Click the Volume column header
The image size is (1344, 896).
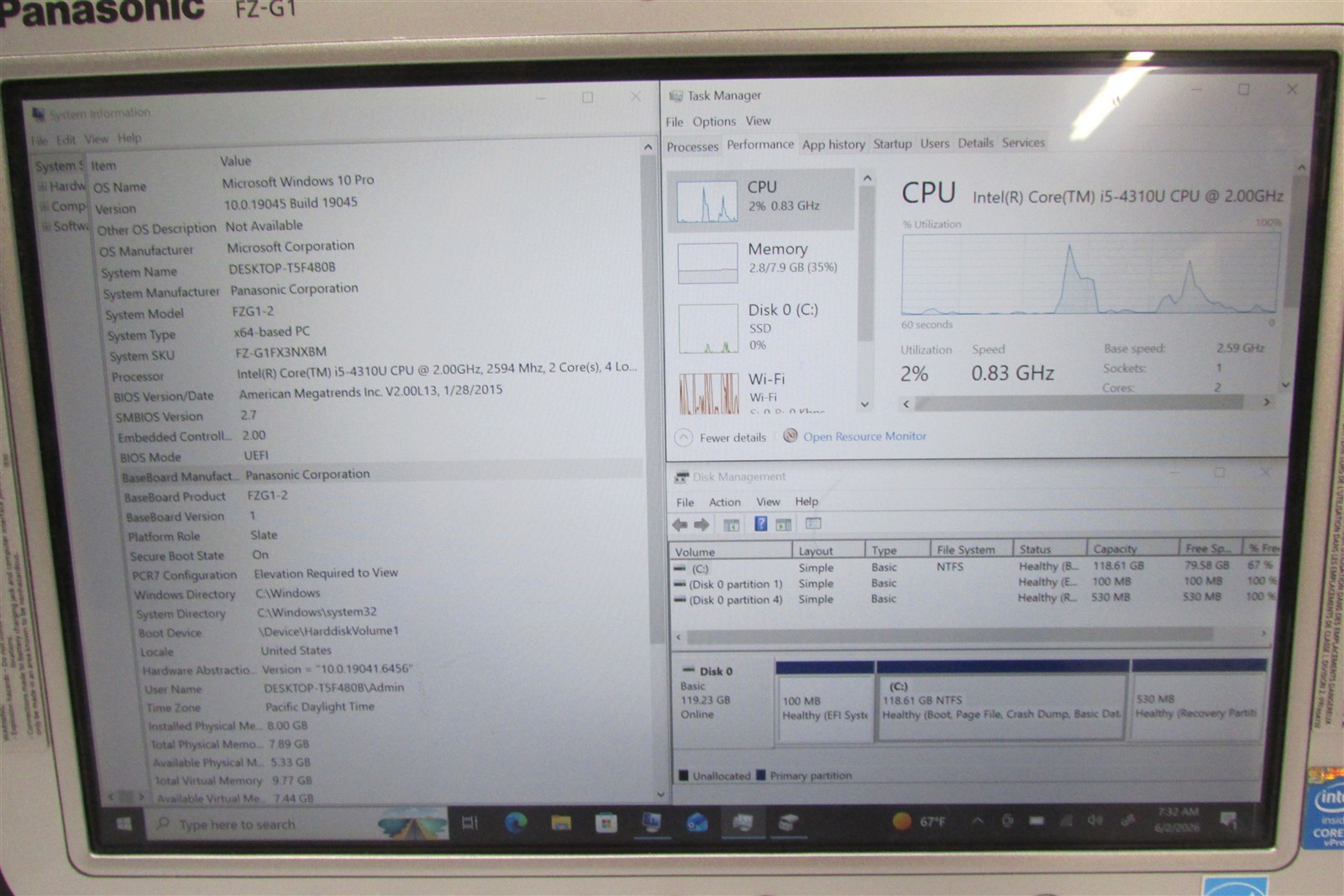coord(730,551)
